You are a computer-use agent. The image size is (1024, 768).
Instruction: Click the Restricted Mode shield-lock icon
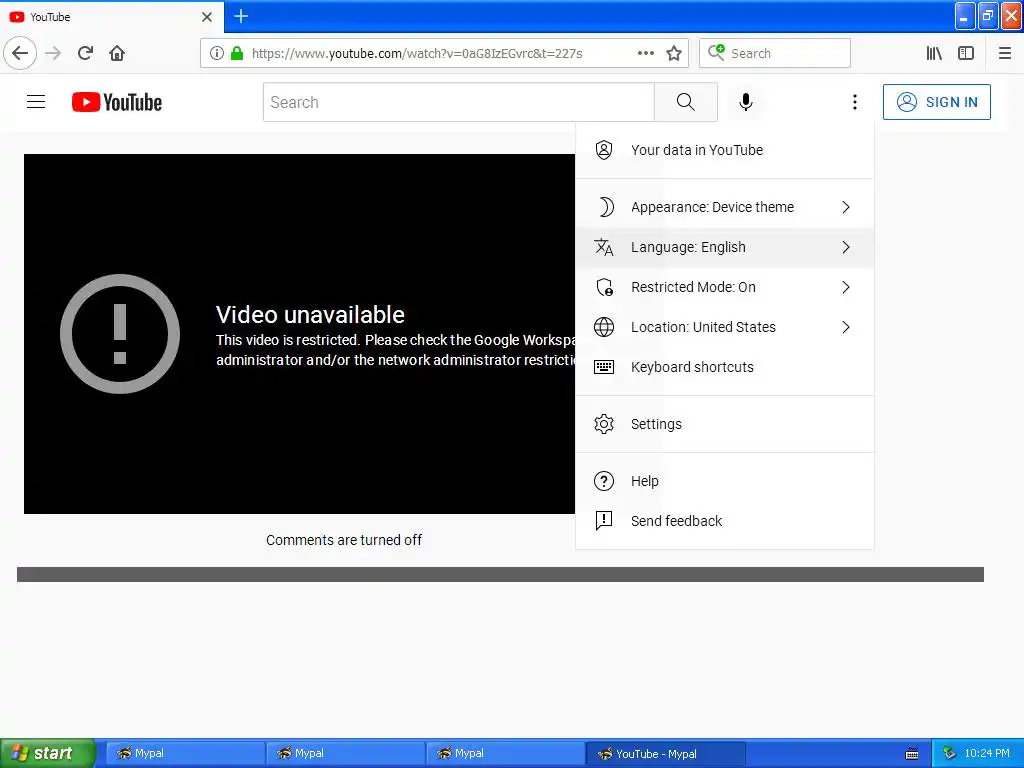click(x=604, y=287)
